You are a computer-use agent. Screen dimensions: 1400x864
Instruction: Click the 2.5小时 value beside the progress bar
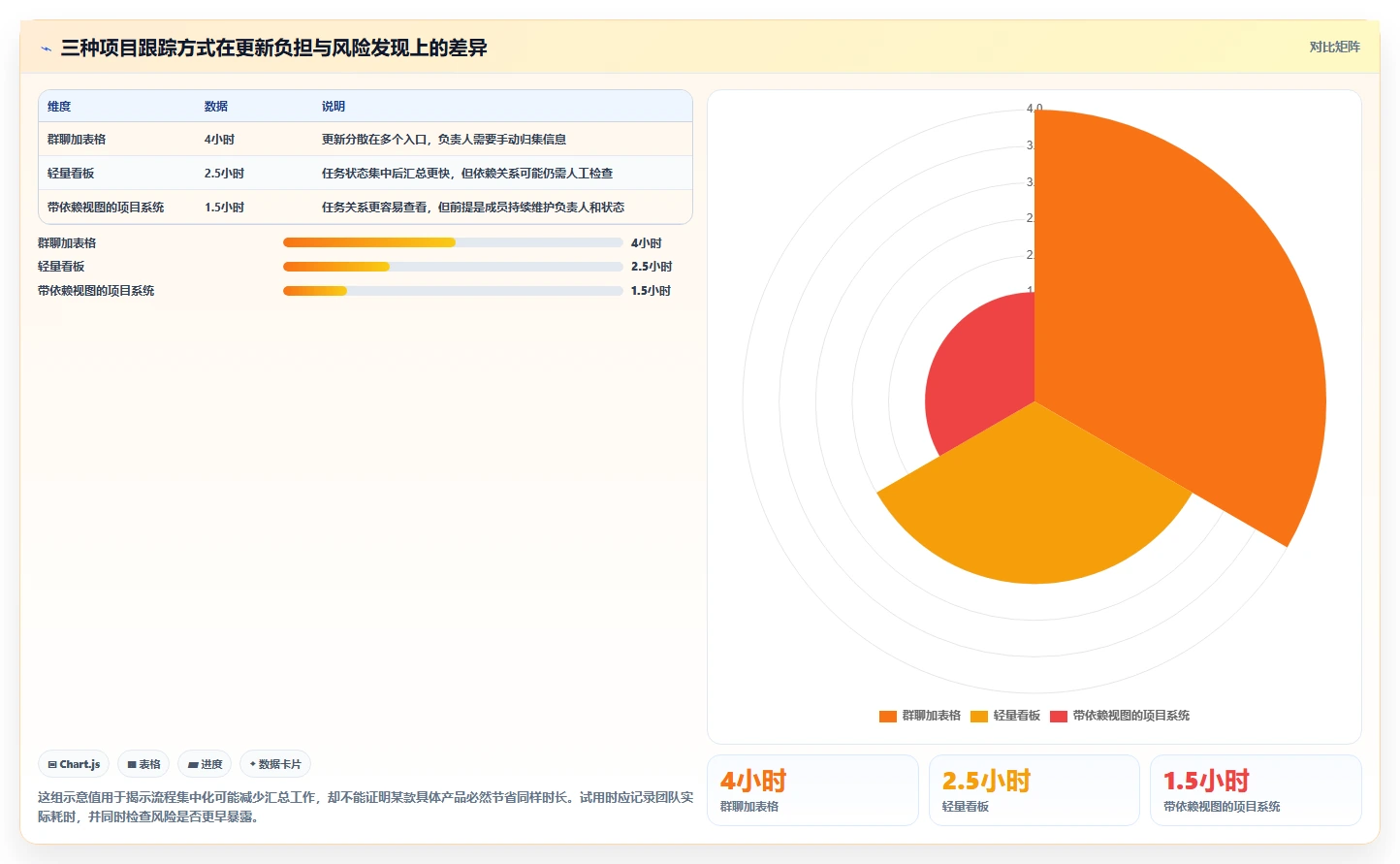652,267
